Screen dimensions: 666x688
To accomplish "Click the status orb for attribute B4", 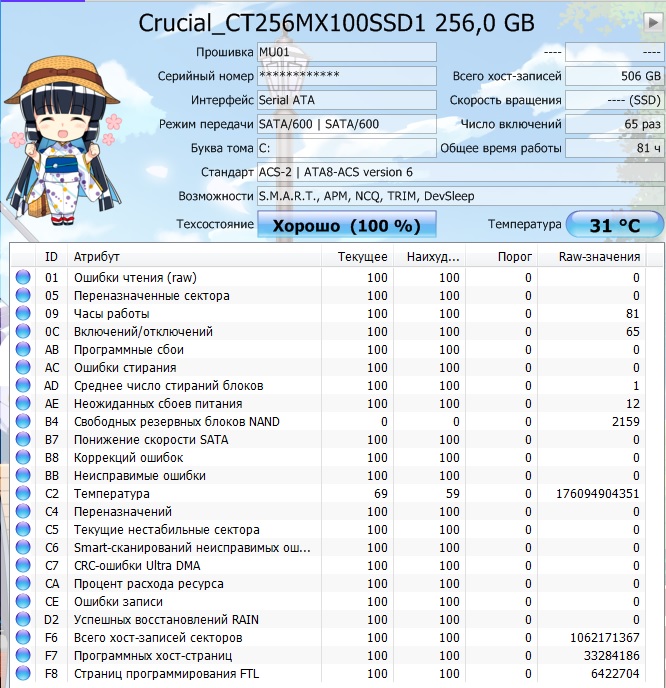I will (x=23, y=421).
